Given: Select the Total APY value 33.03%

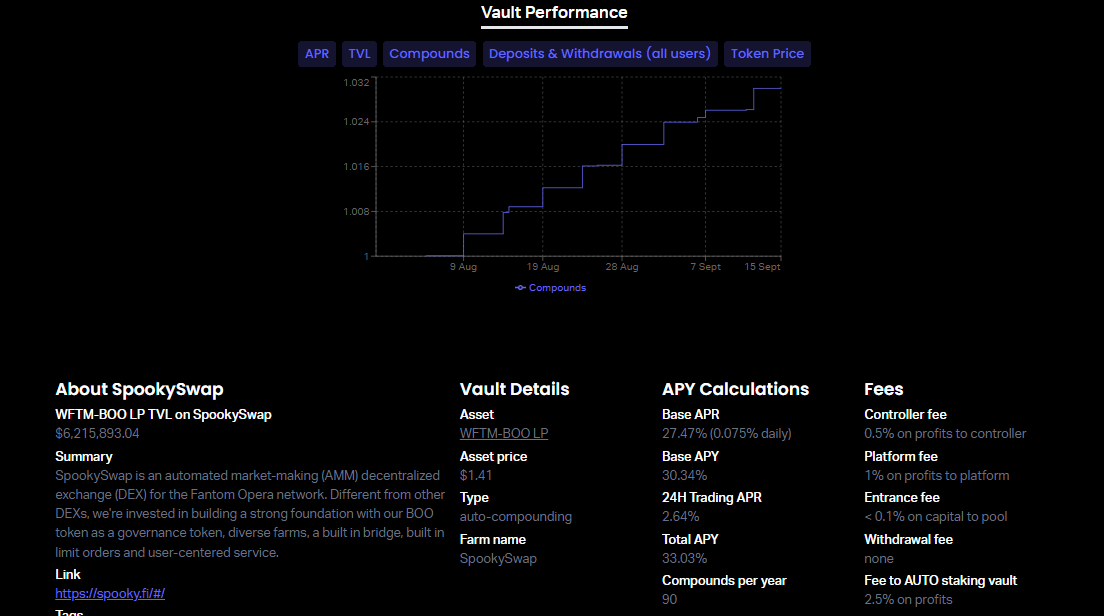Looking at the screenshot, I should click(686, 557).
